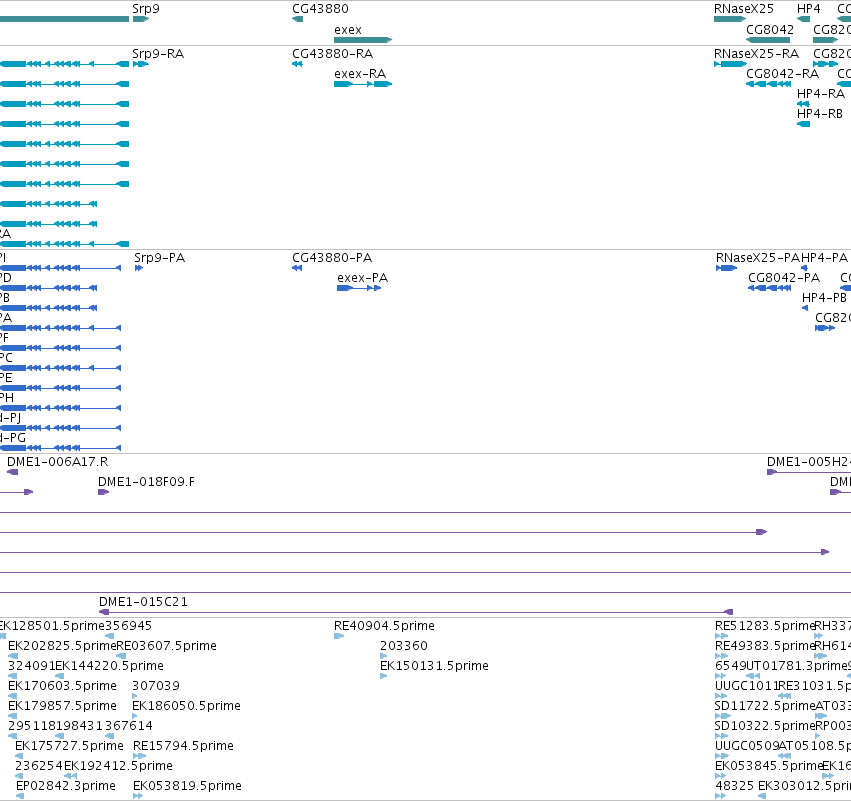Click the HP4 gene label

click(808, 9)
